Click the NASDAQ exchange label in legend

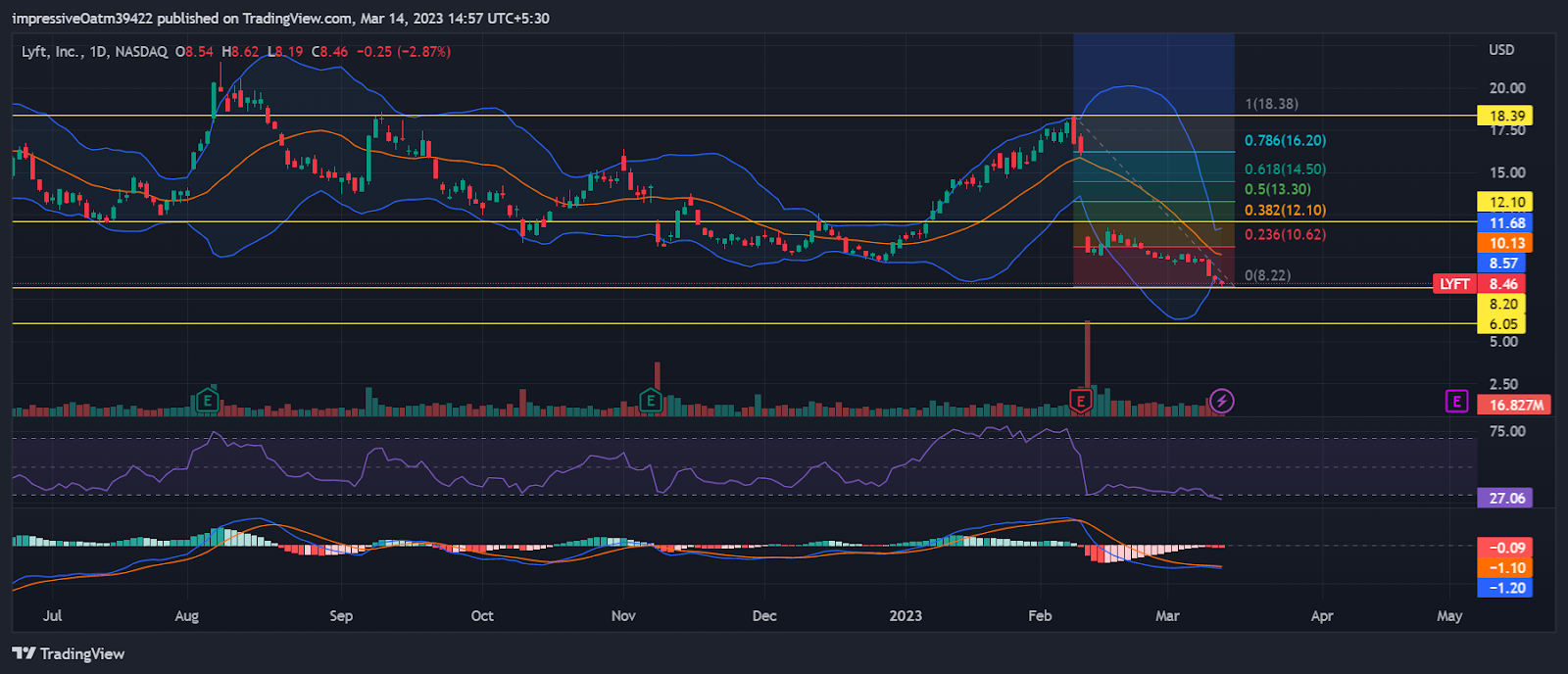142,51
